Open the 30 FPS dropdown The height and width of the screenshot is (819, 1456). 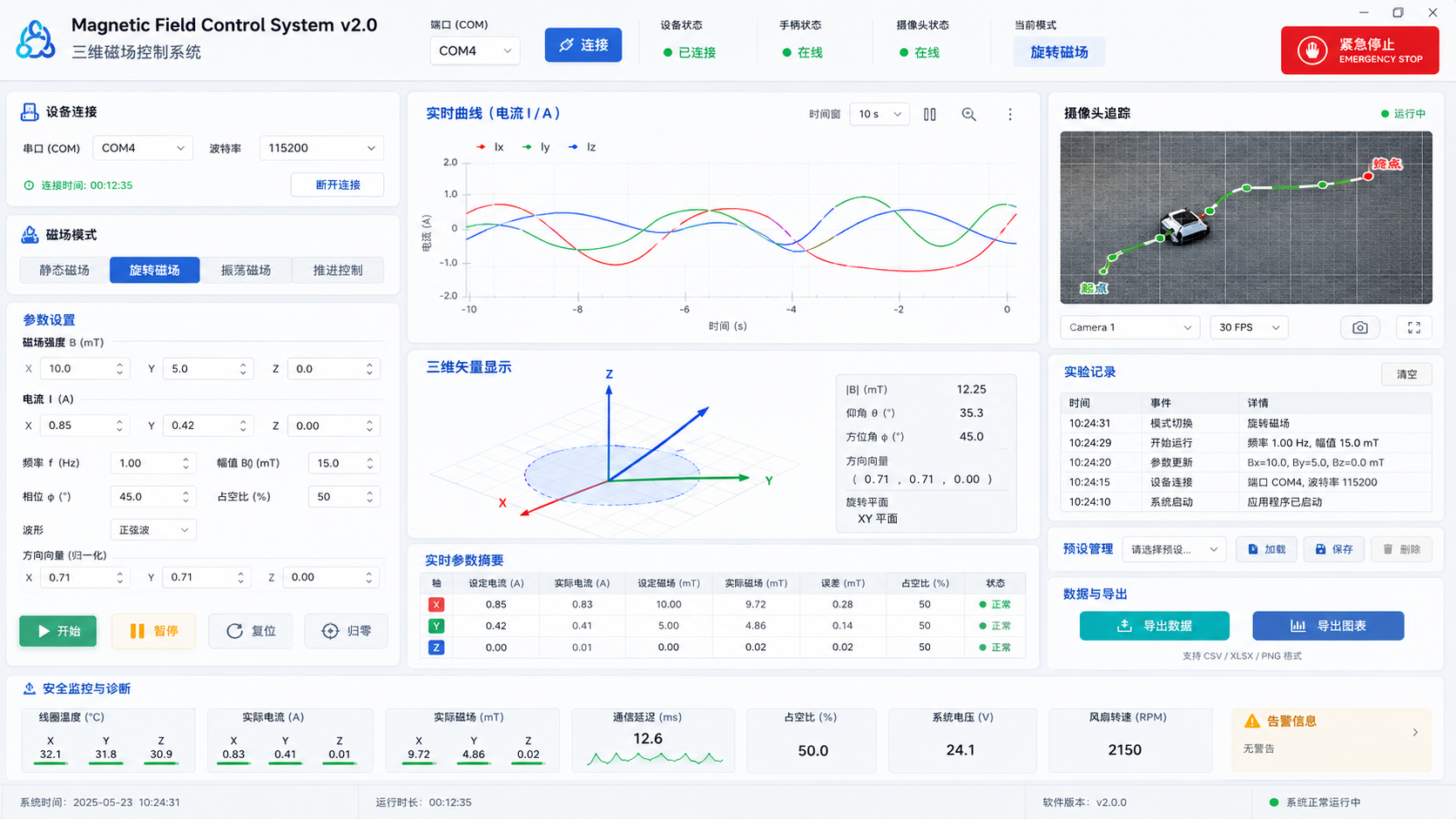pyautogui.click(x=1249, y=327)
